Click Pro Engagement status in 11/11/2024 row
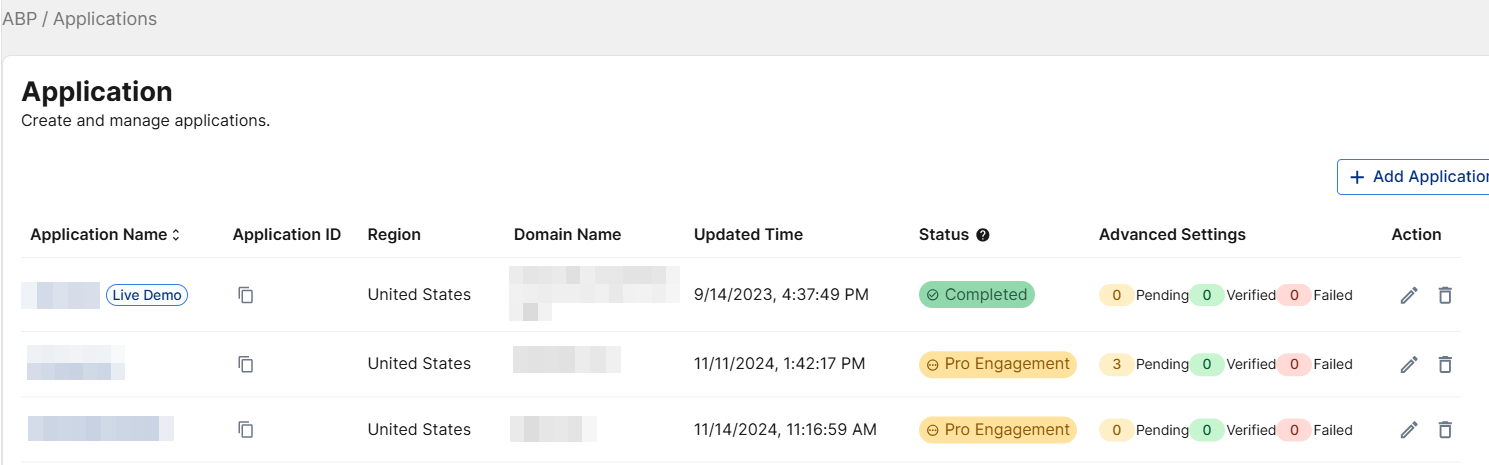 tap(997, 364)
